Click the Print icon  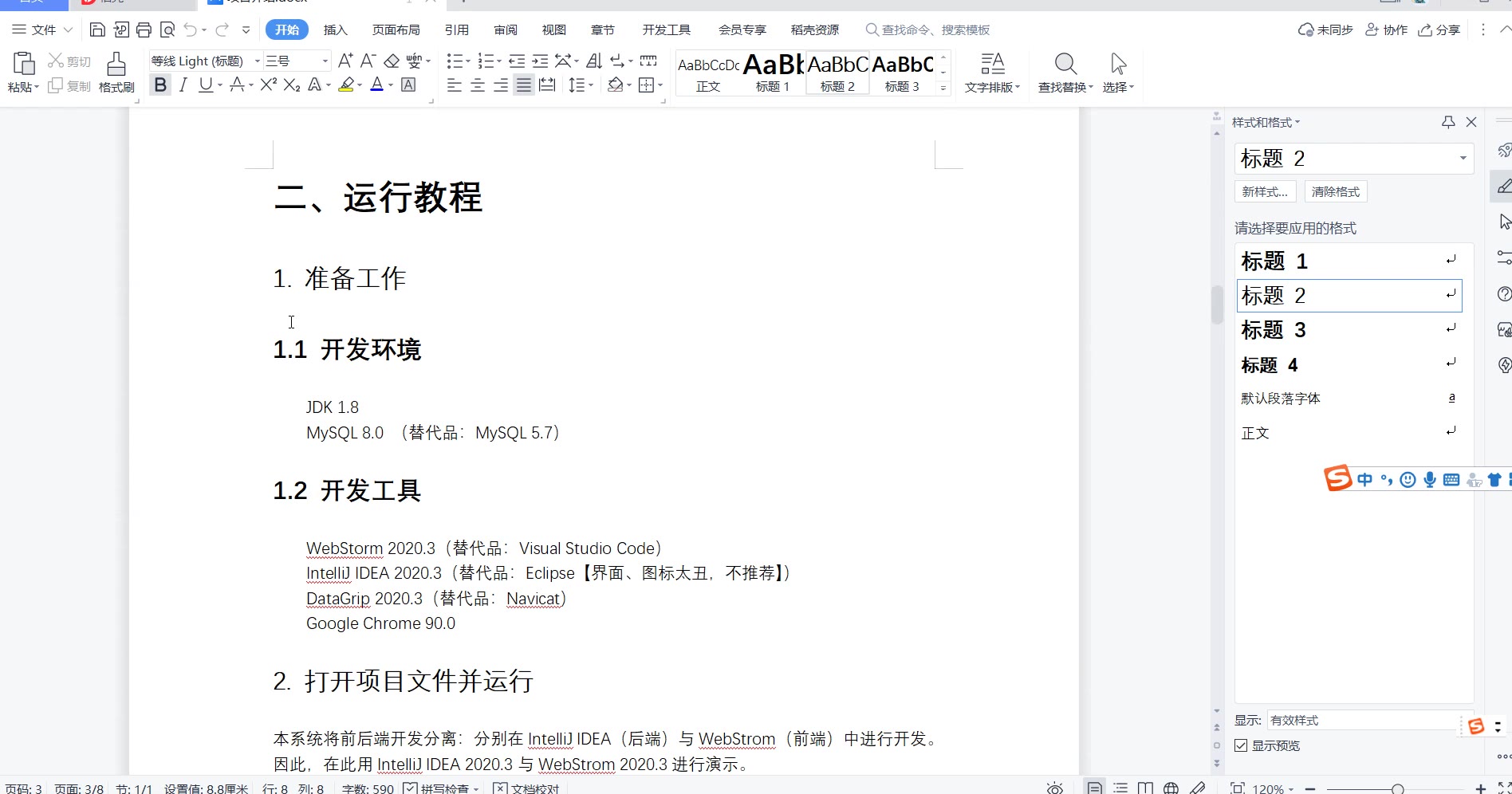(x=144, y=30)
